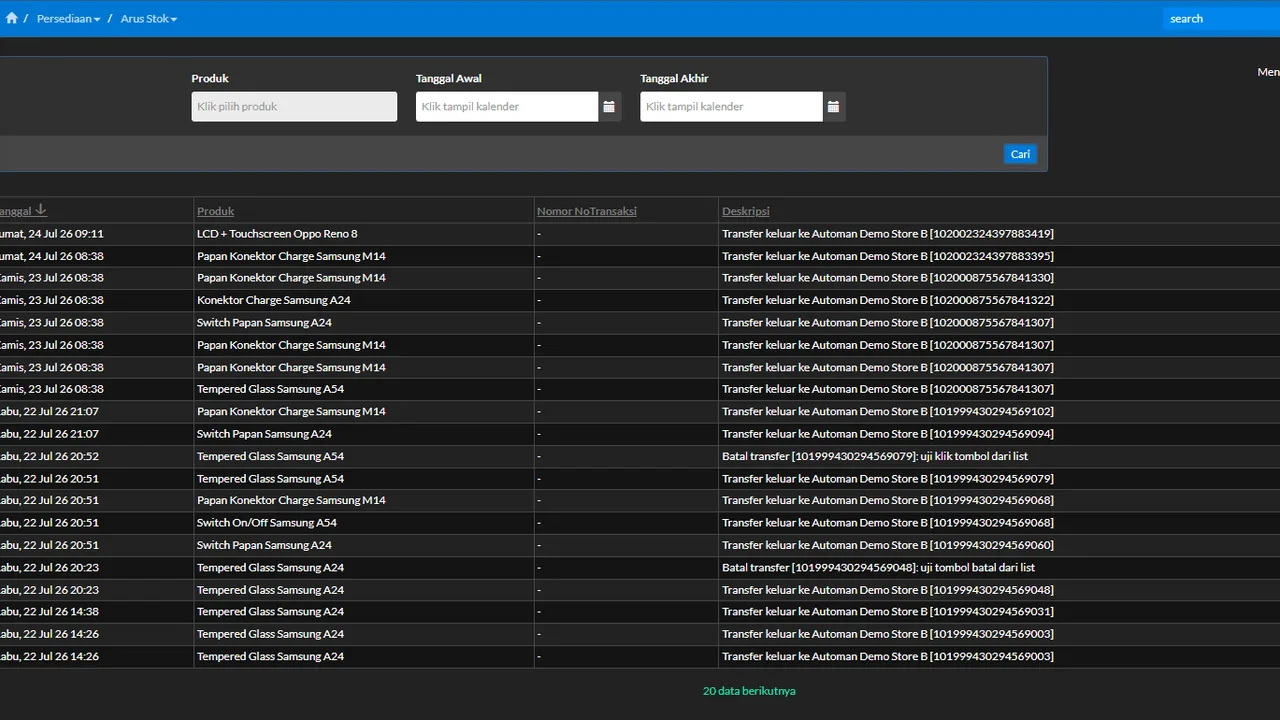
Task: Select description ending 102000875567841330
Action: coord(887,278)
